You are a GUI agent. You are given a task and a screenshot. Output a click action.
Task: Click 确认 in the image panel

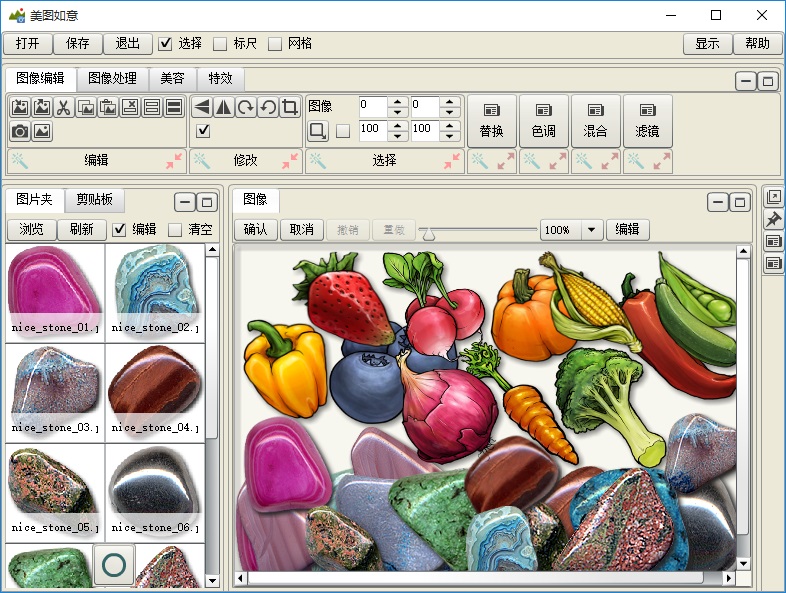pos(256,230)
